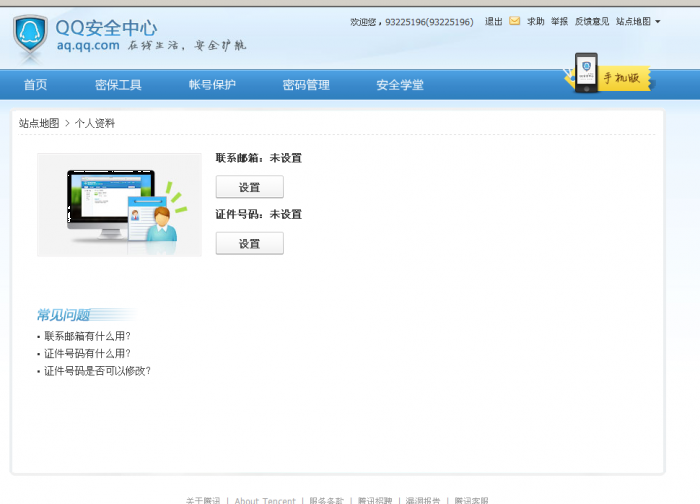The width and height of the screenshot is (700, 504).
Task: Click the username 93225196 greeting
Action: click(412, 21)
